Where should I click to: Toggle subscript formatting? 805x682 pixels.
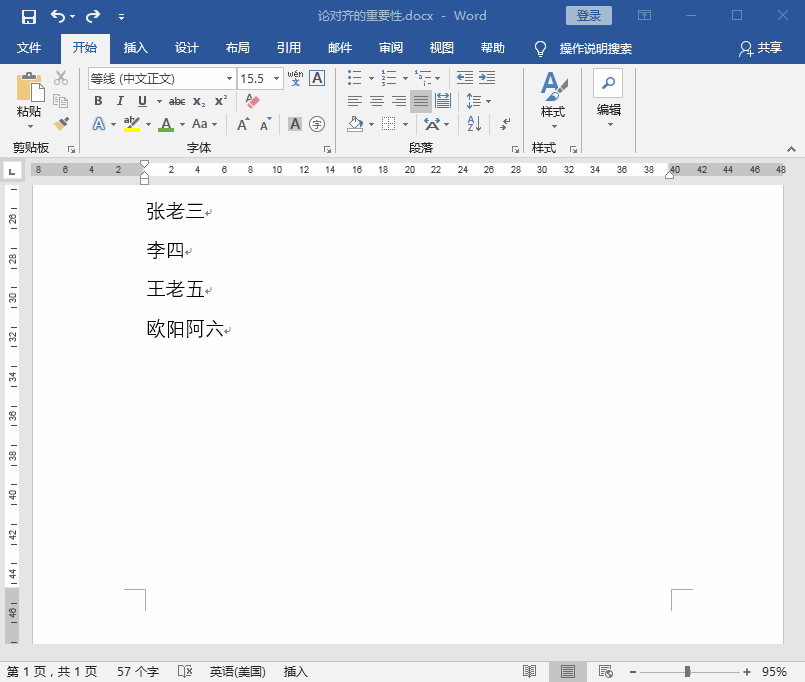pos(199,101)
